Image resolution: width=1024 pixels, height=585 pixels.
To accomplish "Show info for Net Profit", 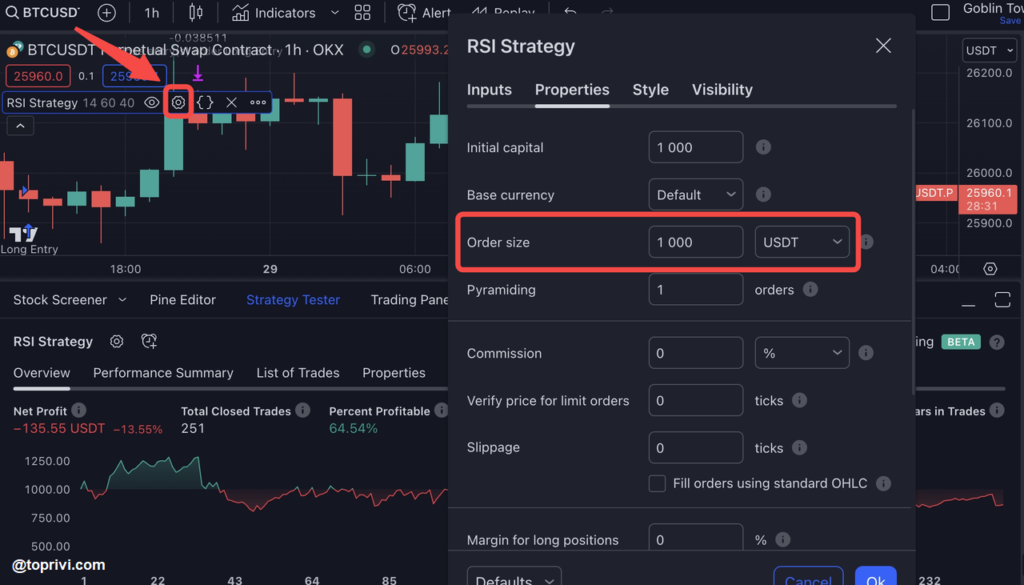I will (78, 410).
